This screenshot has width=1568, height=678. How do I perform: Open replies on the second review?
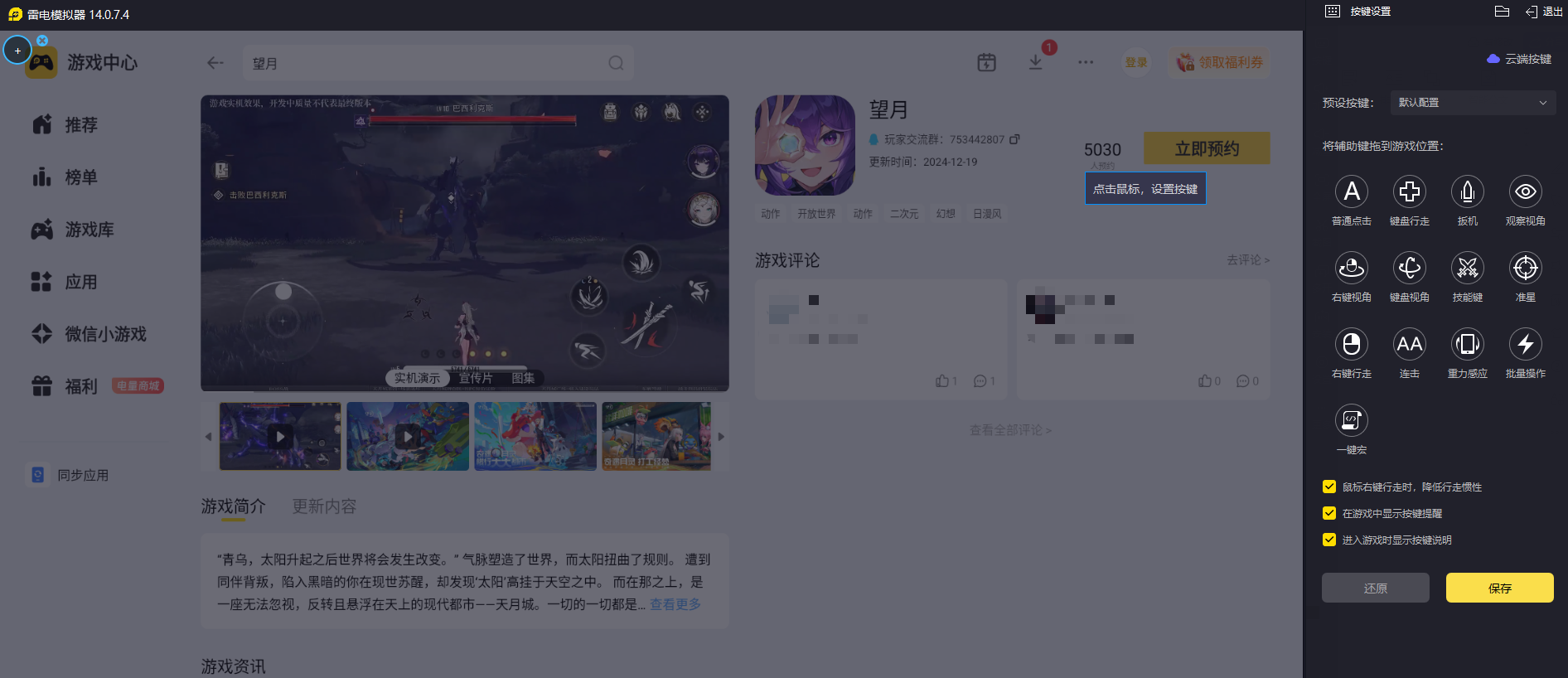click(1247, 381)
